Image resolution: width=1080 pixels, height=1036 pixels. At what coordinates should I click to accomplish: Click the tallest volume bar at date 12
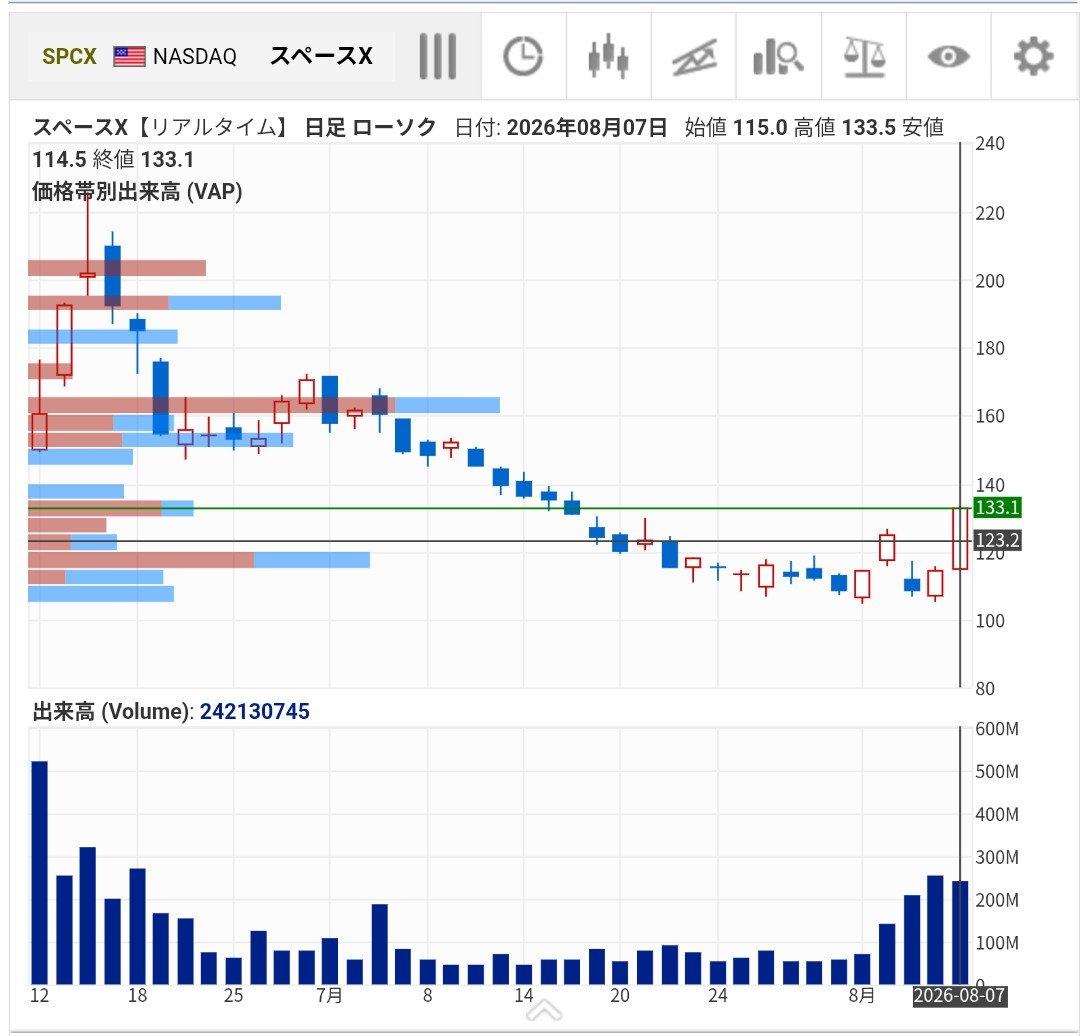tap(40, 872)
